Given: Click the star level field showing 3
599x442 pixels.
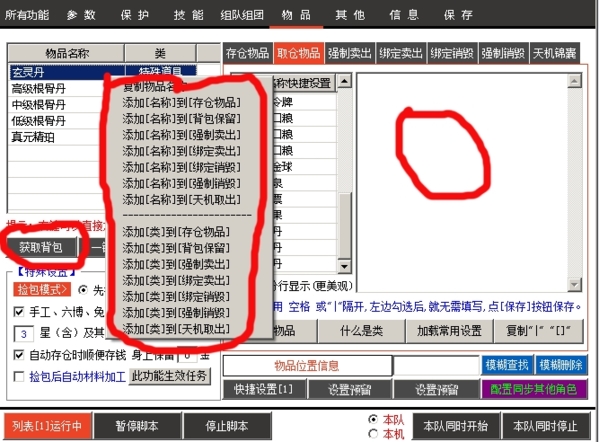Looking at the screenshot, I should 24,334.
